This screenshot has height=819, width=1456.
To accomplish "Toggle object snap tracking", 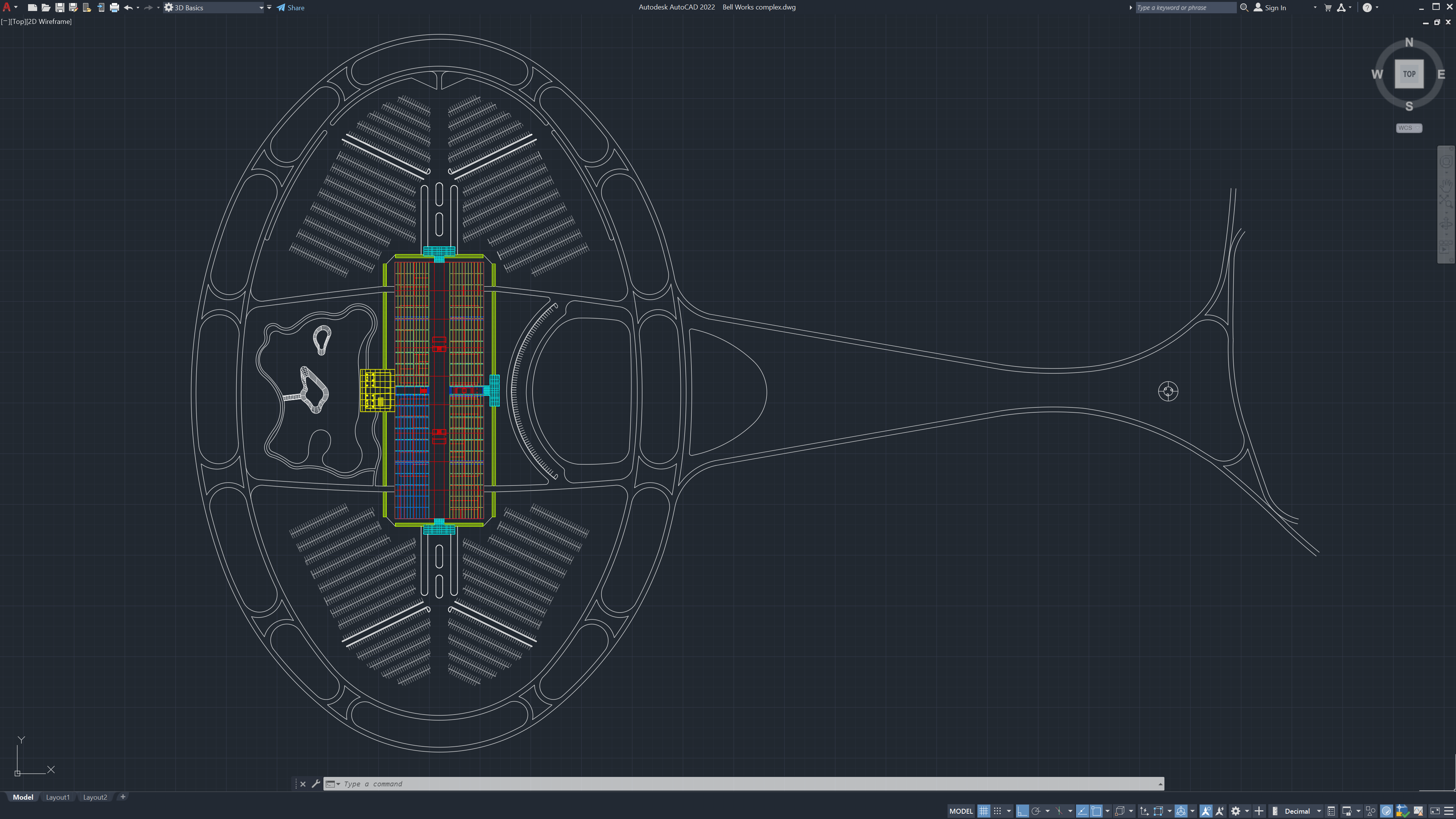I will tap(1082, 811).
